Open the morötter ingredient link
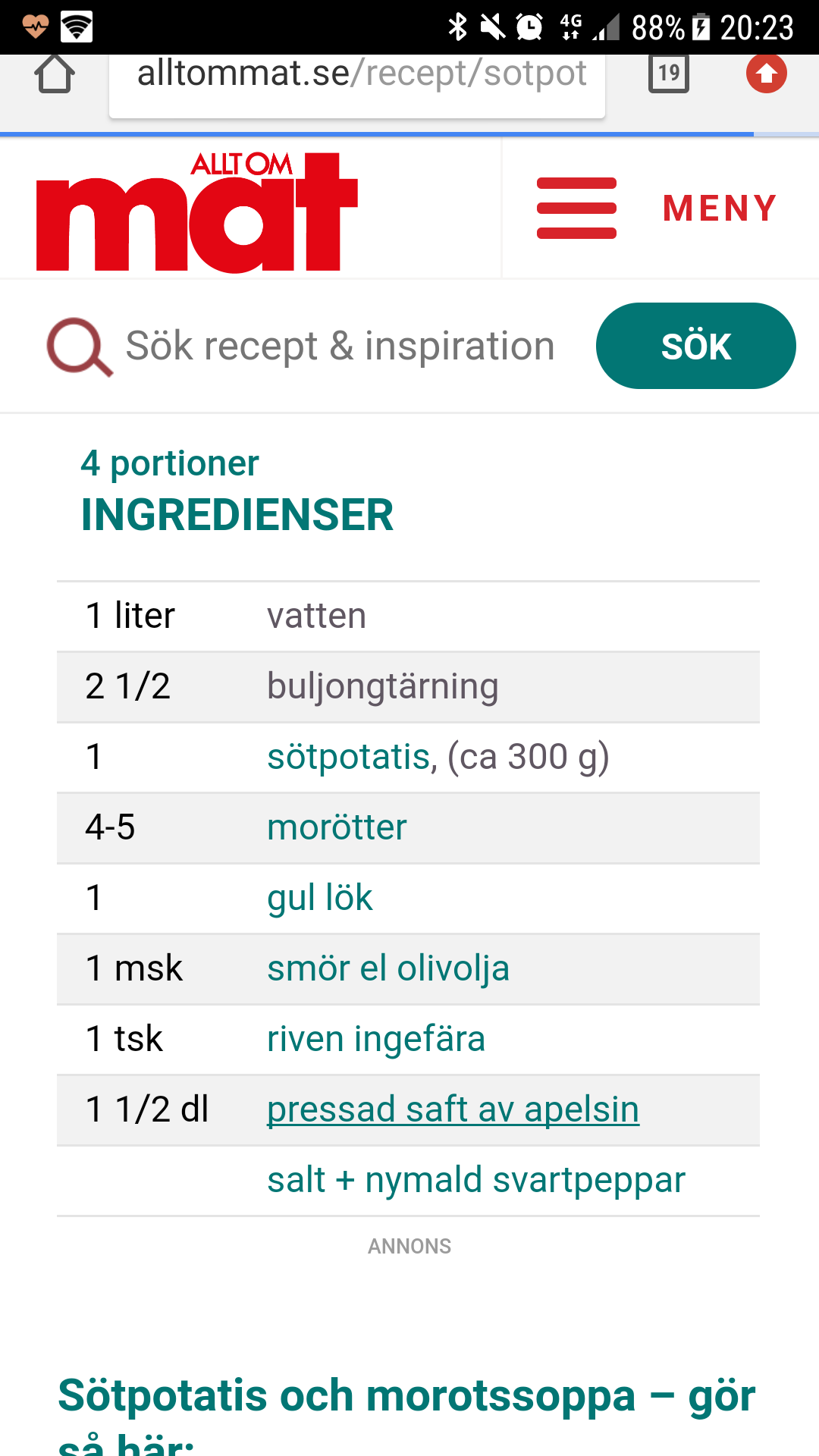The image size is (819, 1456). point(337,827)
